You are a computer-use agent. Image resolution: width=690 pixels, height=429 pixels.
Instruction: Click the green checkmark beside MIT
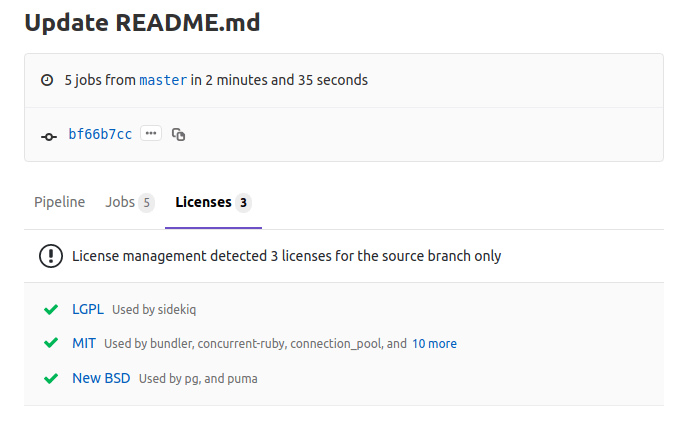51,343
